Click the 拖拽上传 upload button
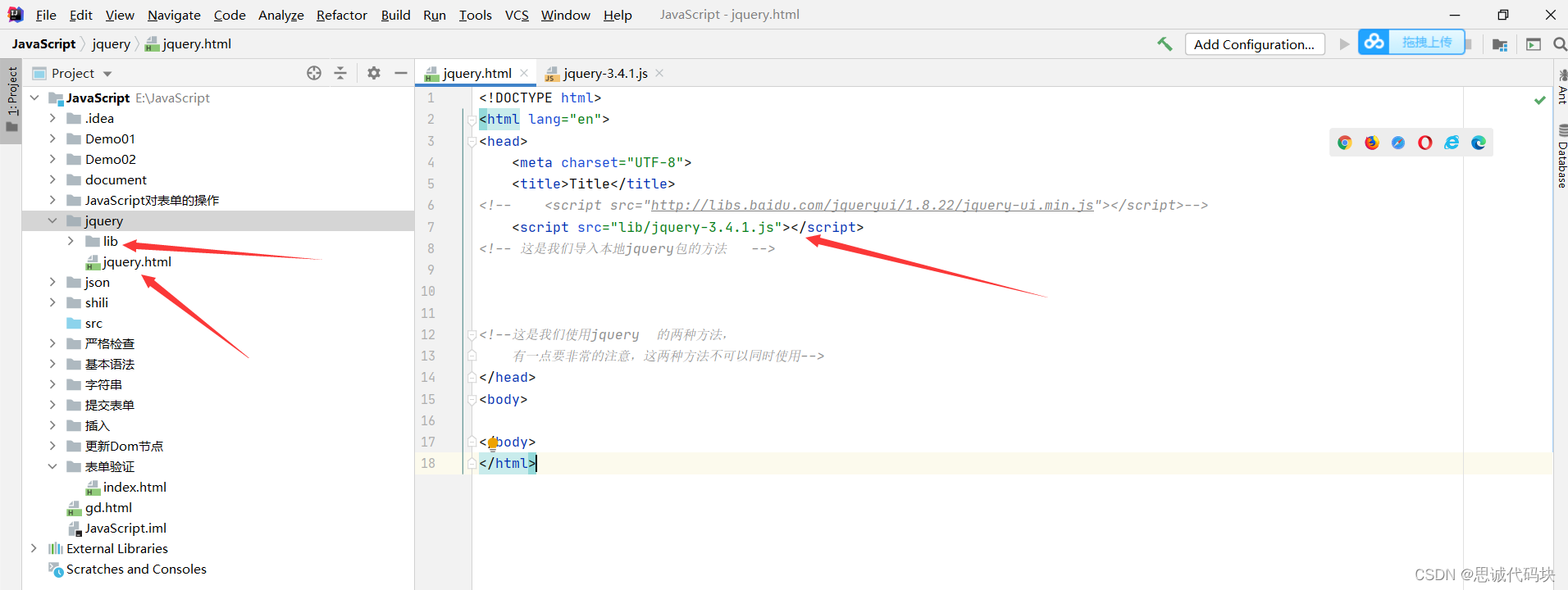This screenshot has width=1568, height=590. (x=1427, y=42)
